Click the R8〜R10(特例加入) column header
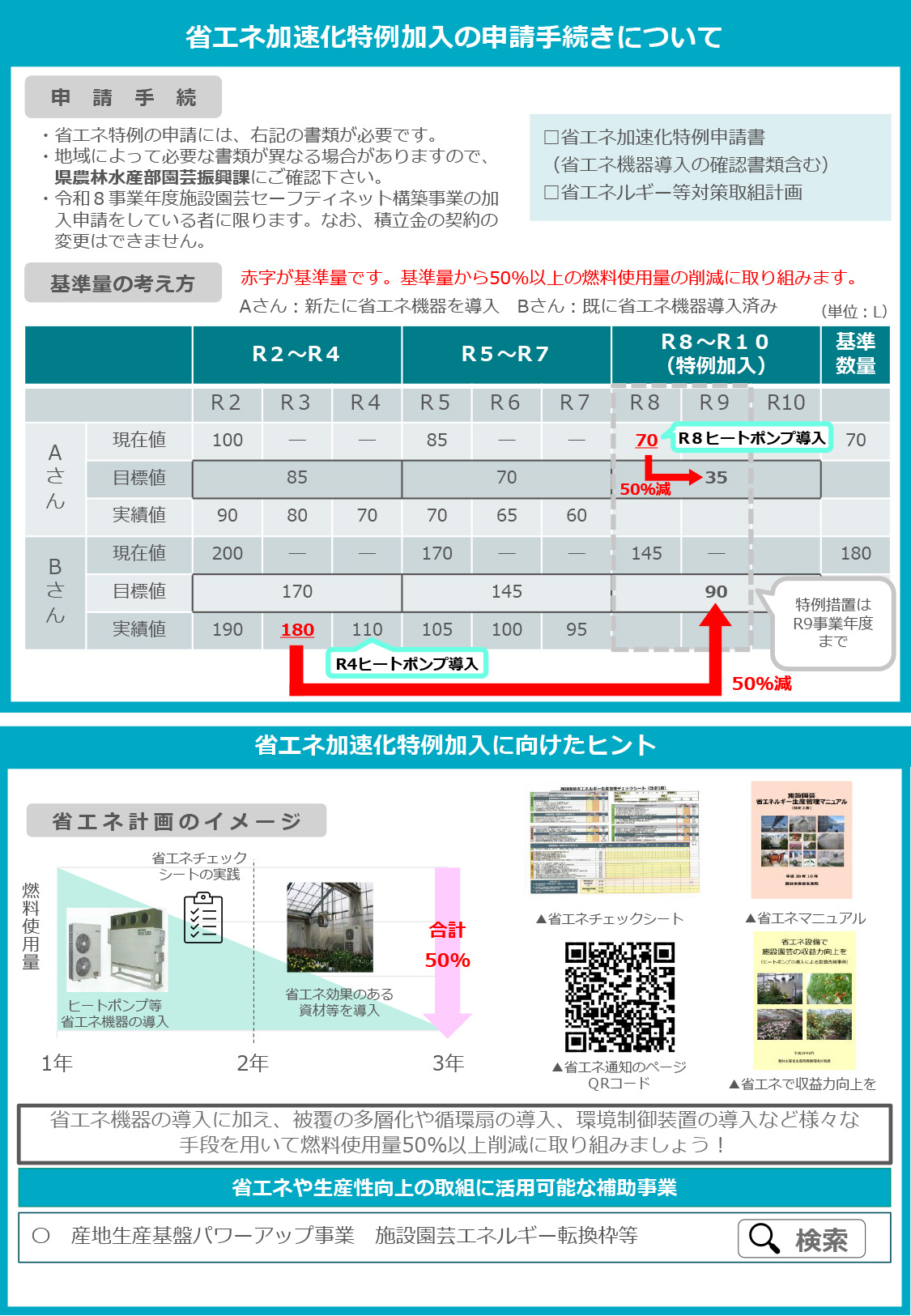Viewport: 911px width, 1316px height. [716, 355]
